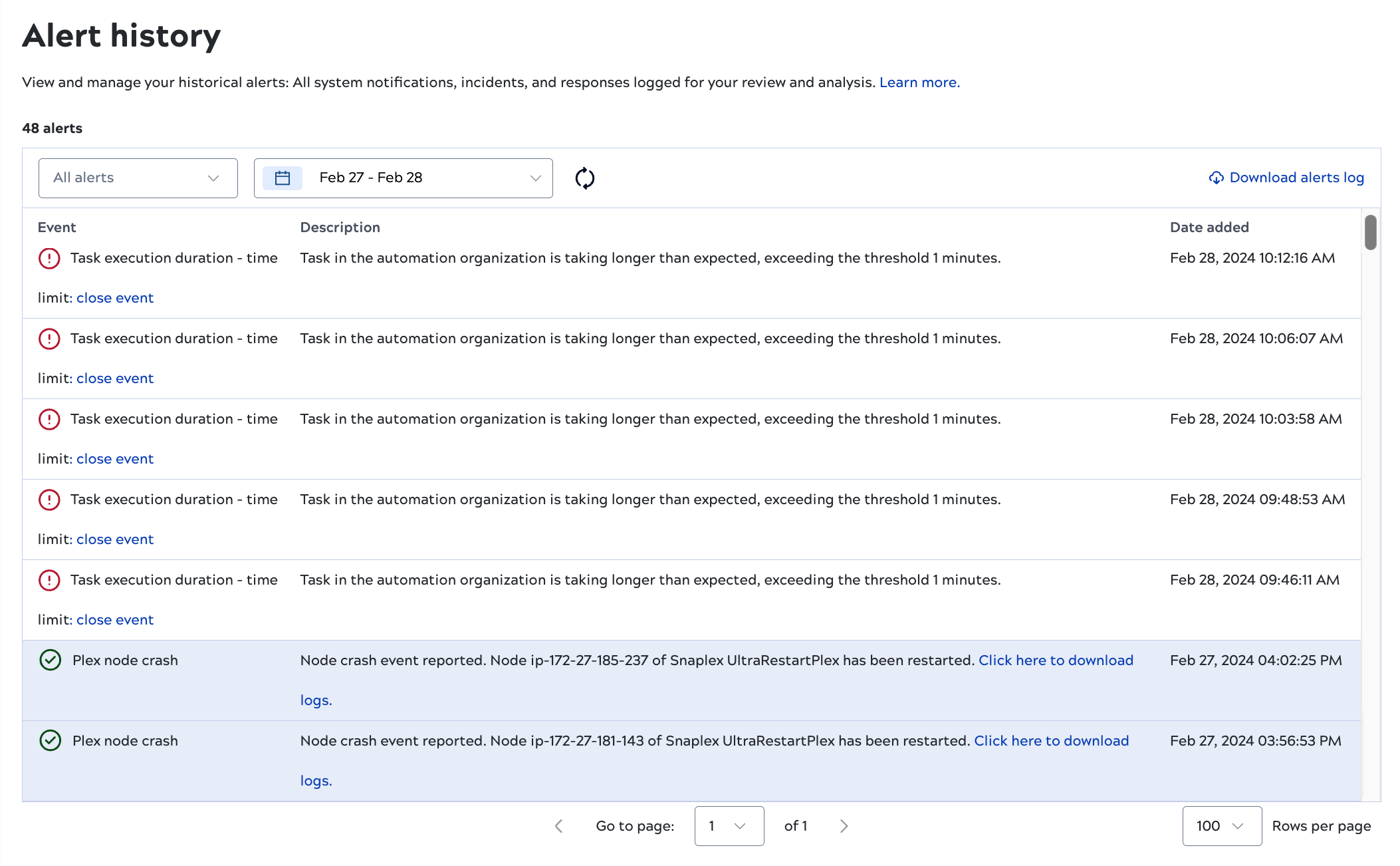Expand the All alerts dropdown filter
This screenshot has width=1400, height=866.
(137, 178)
